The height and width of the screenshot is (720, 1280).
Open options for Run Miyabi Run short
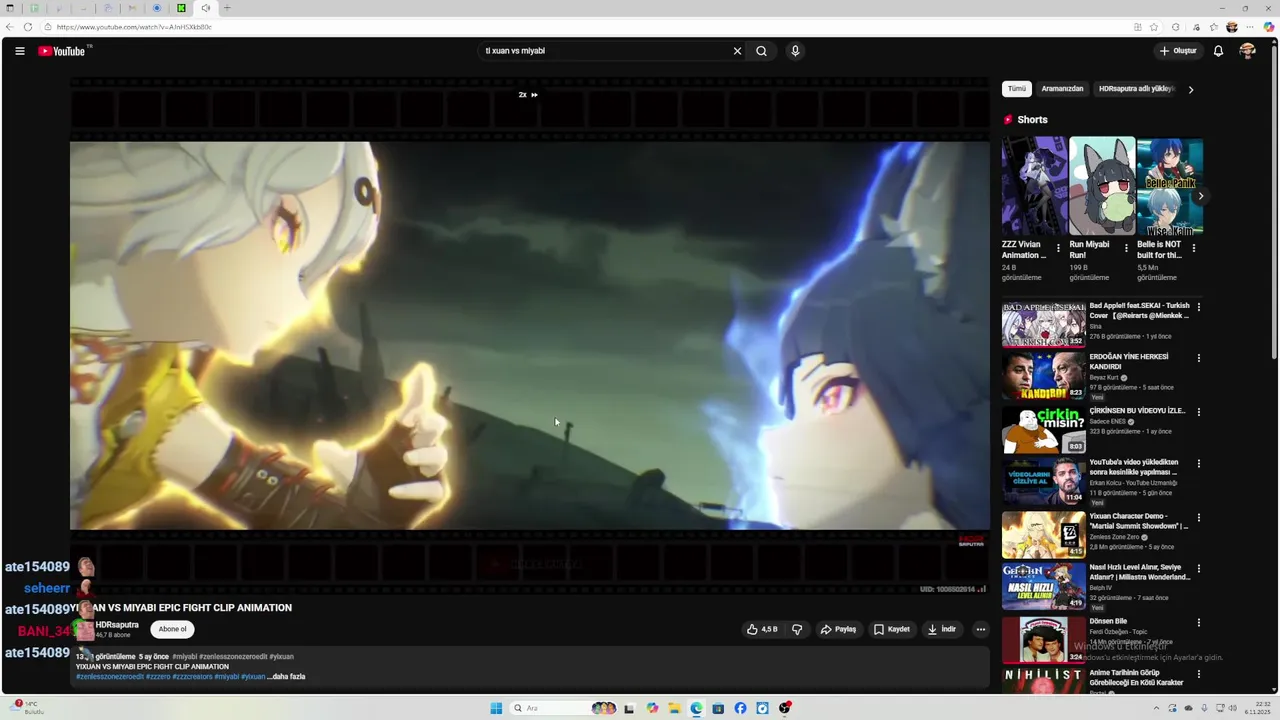1126,248
